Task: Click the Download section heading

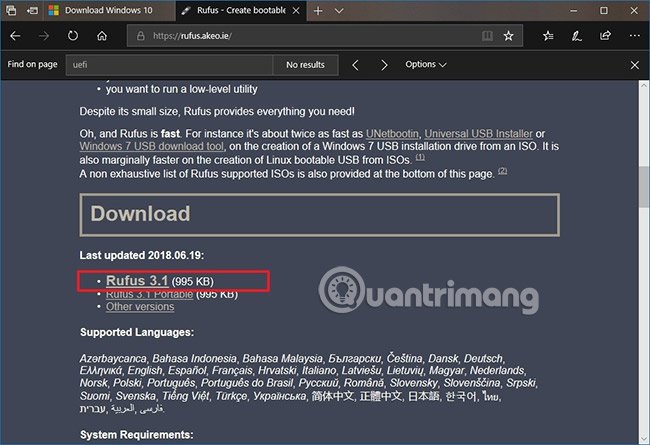Action: (x=141, y=214)
